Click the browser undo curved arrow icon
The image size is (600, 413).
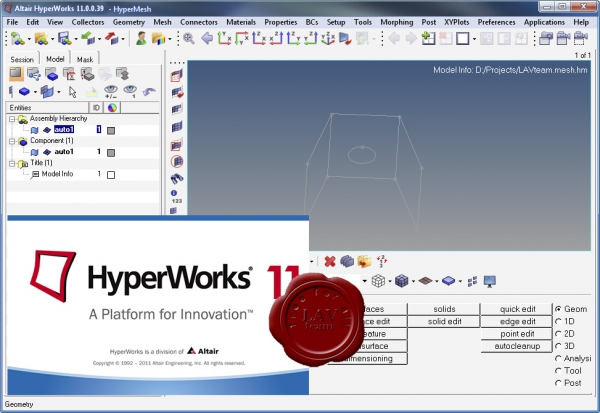point(149,92)
